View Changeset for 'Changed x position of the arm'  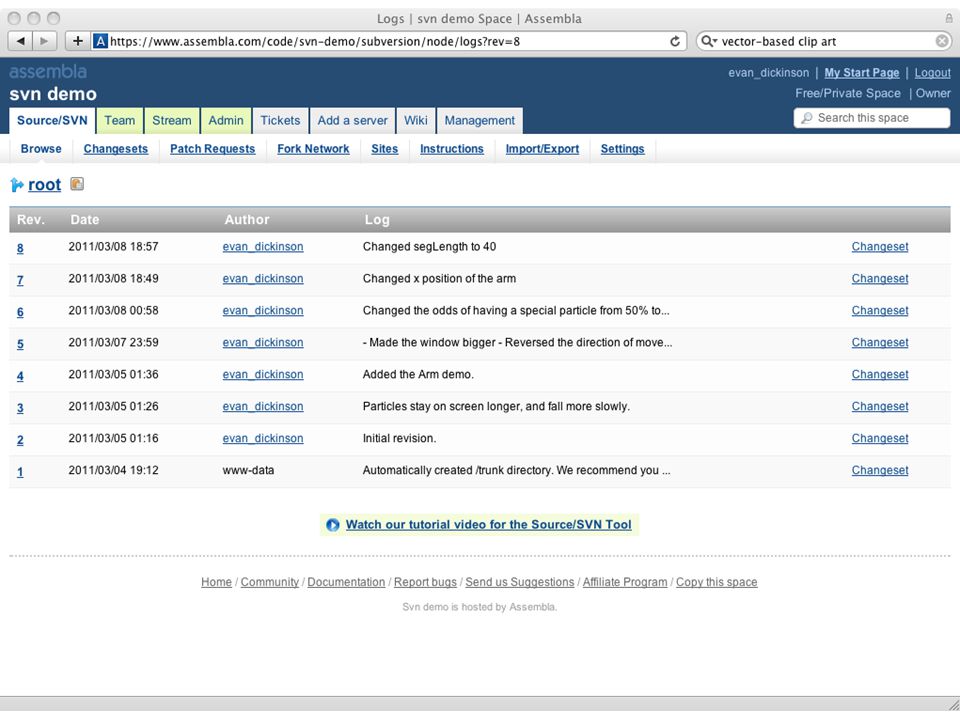coord(880,279)
